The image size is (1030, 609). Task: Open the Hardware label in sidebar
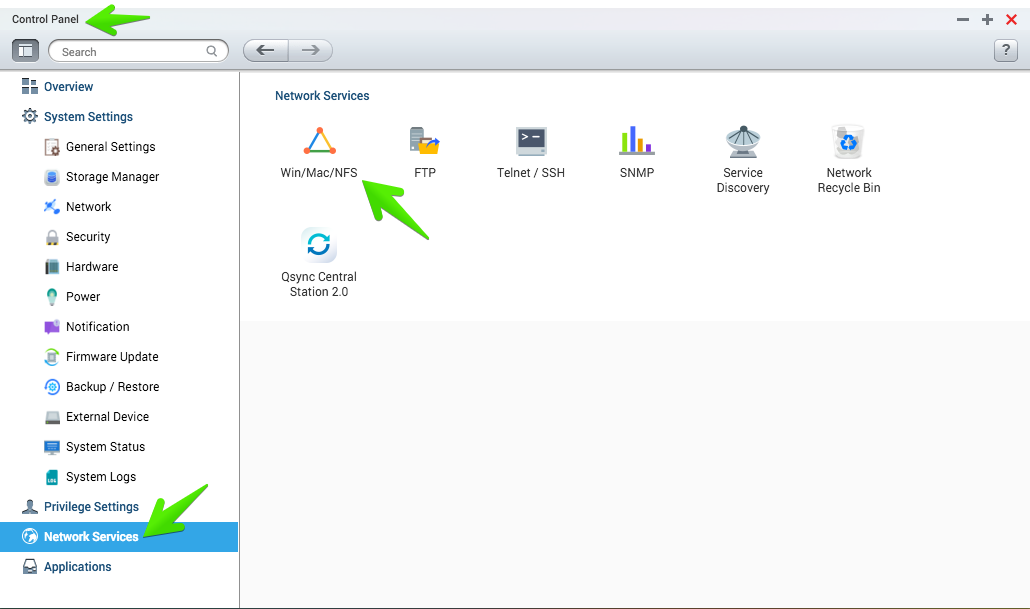point(92,267)
